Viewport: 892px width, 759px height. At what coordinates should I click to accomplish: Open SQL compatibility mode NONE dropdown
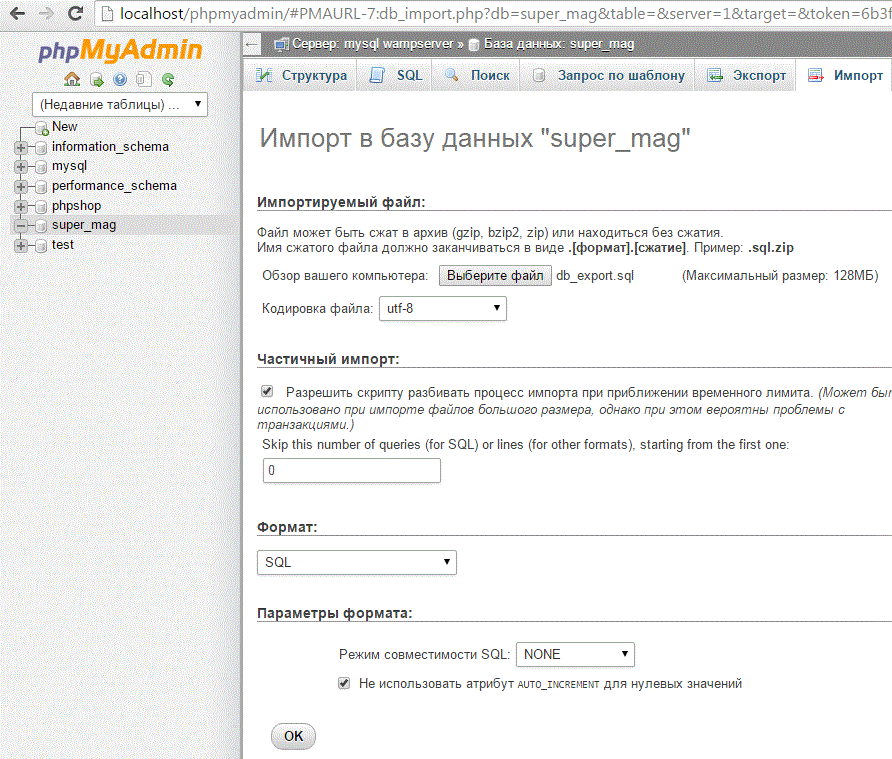pyautogui.click(x=575, y=654)
